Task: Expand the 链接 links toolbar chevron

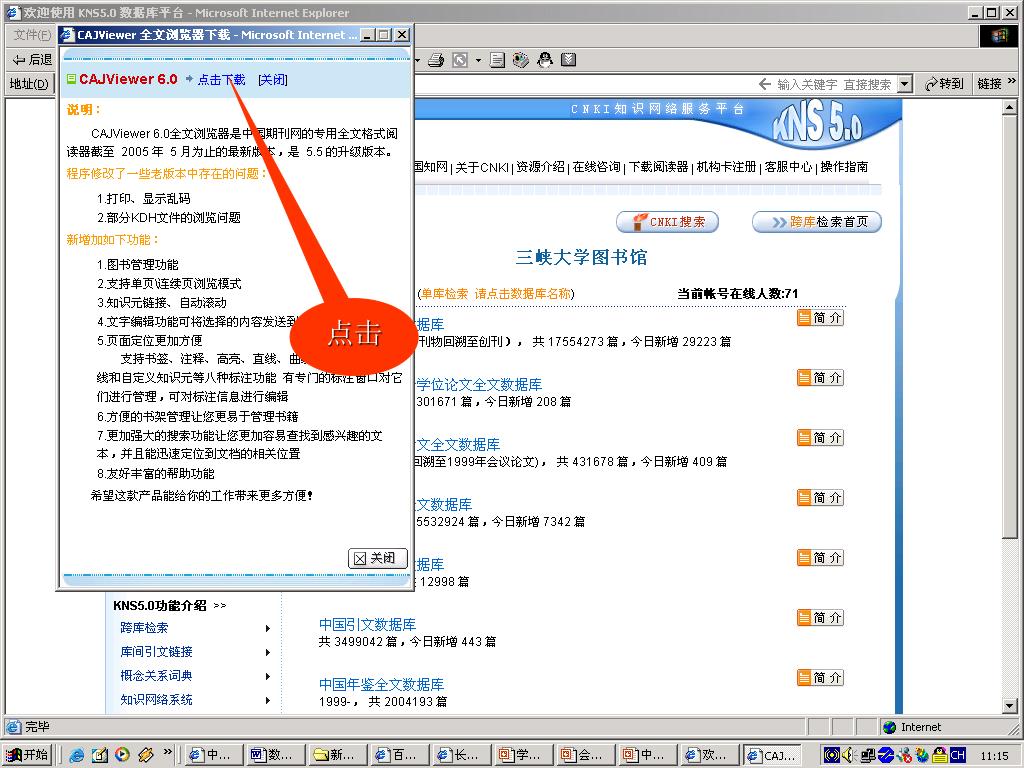Action: tap(1012, 82)
